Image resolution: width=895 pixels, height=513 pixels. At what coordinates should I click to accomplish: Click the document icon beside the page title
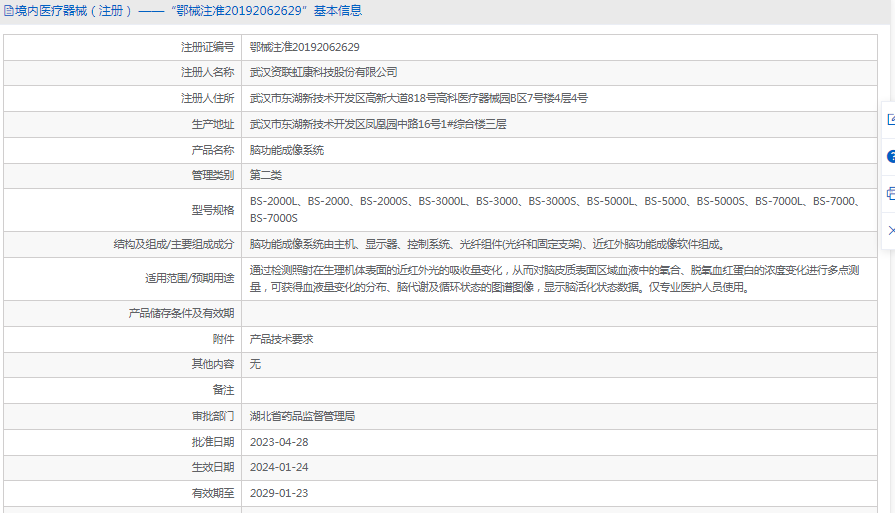[x=9, y=11]
